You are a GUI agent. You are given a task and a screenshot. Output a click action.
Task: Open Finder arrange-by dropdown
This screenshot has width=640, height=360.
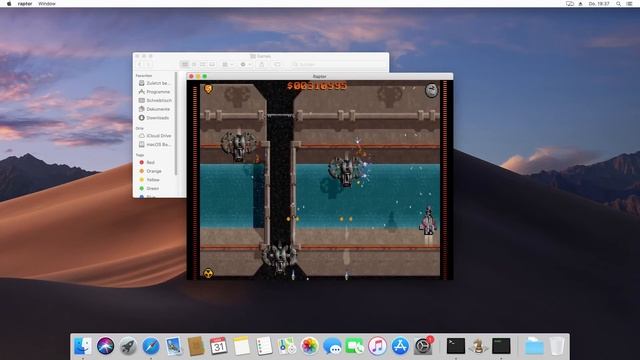coord(228,64)
